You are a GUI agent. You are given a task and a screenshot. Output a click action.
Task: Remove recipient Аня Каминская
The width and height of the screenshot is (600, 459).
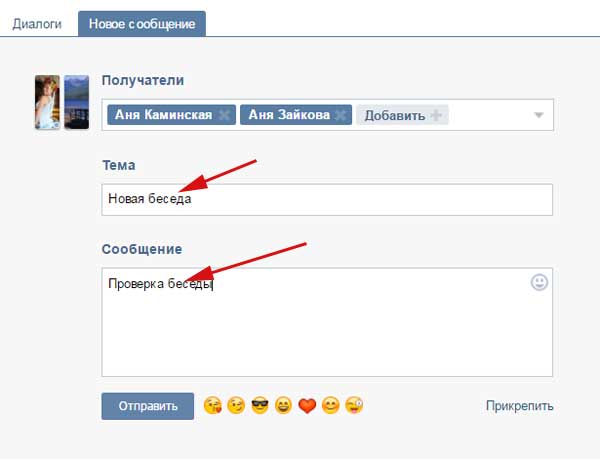click(224, 115)
